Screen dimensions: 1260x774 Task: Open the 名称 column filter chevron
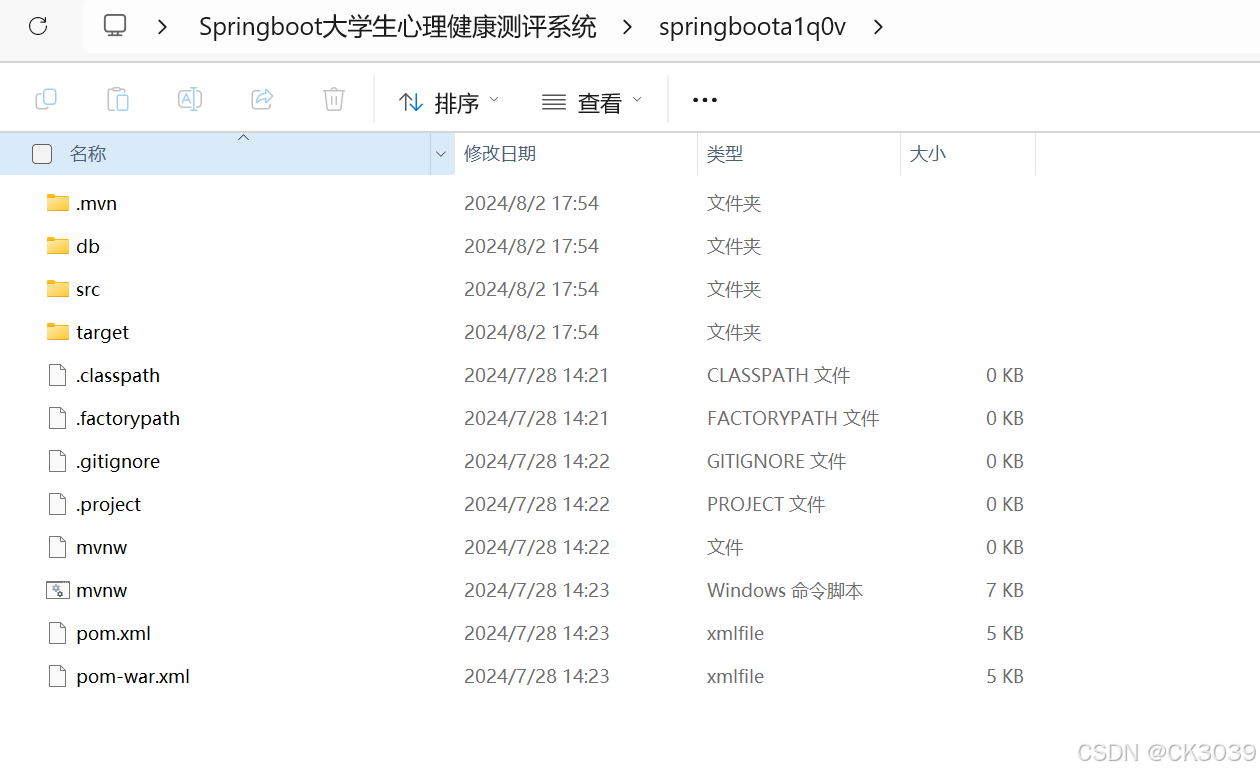point(441,153)
